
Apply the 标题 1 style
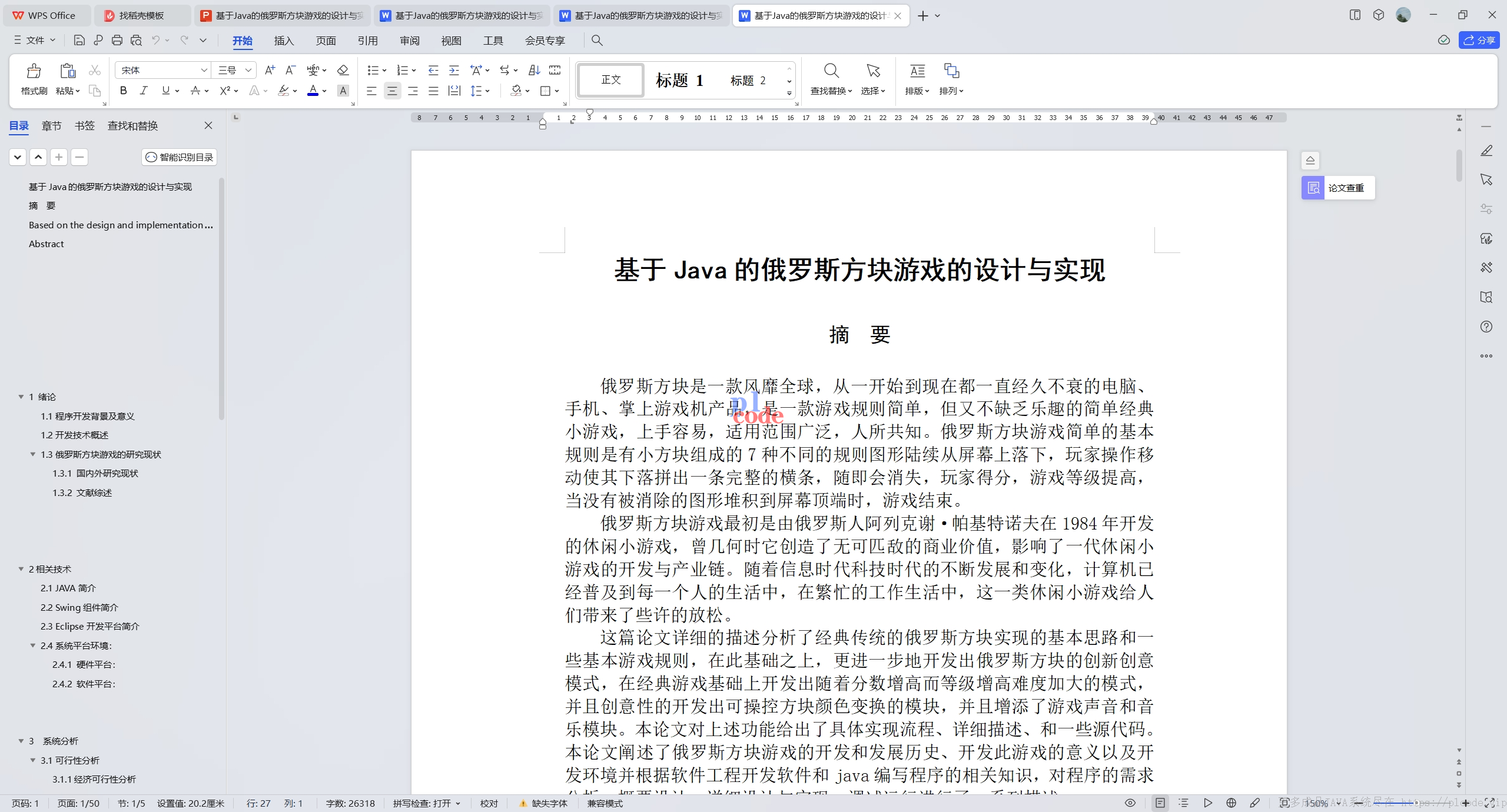tap(679, 80)
